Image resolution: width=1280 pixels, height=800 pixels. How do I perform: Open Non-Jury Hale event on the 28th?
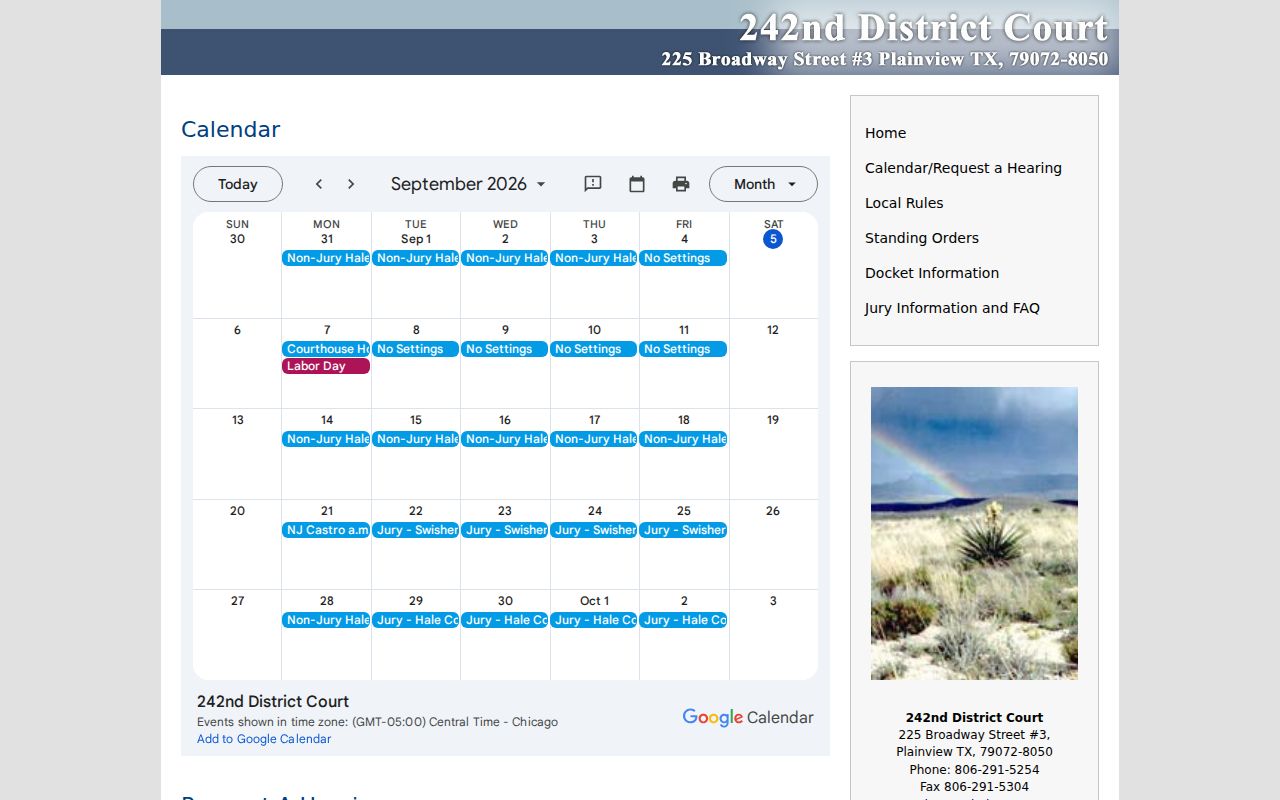coord(326,620)
